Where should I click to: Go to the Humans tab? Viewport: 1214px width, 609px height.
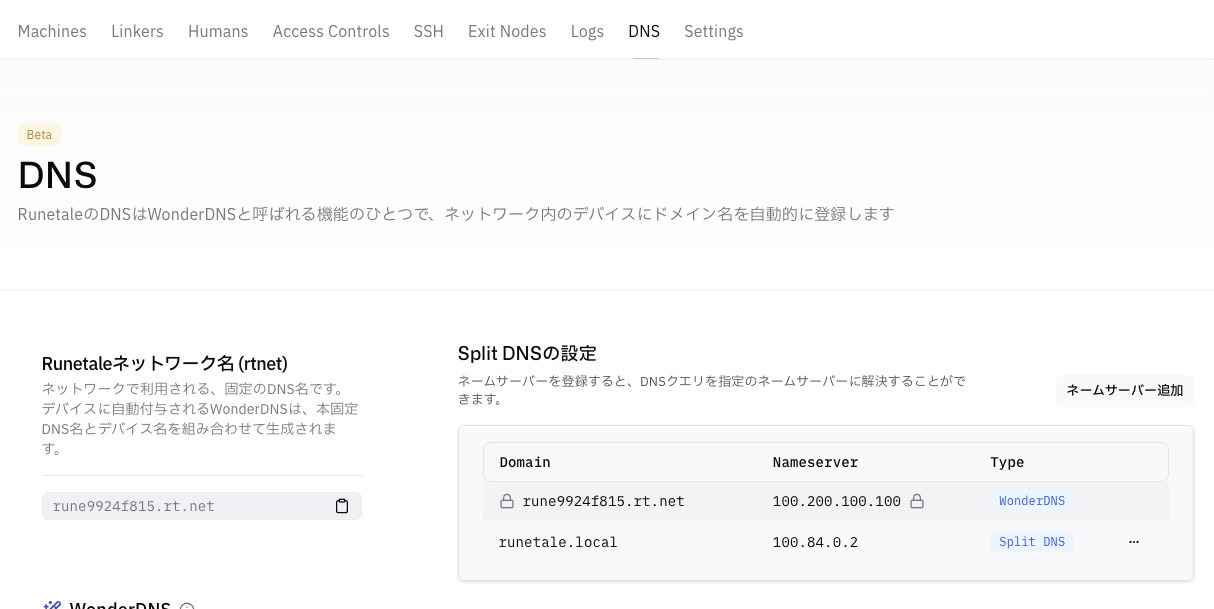pos(218,31)
